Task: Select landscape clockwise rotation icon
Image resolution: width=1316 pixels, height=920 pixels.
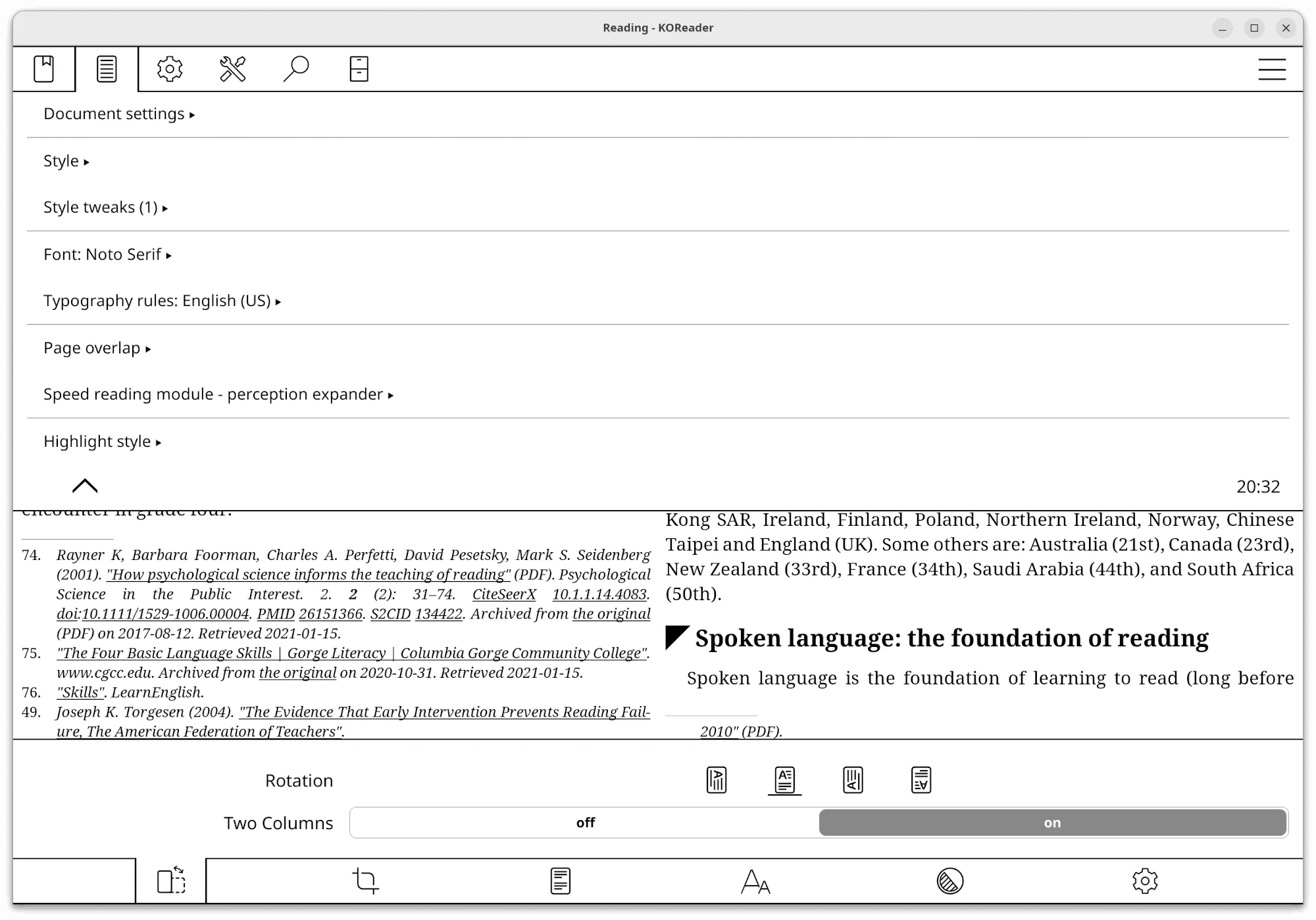Action: 853,780
